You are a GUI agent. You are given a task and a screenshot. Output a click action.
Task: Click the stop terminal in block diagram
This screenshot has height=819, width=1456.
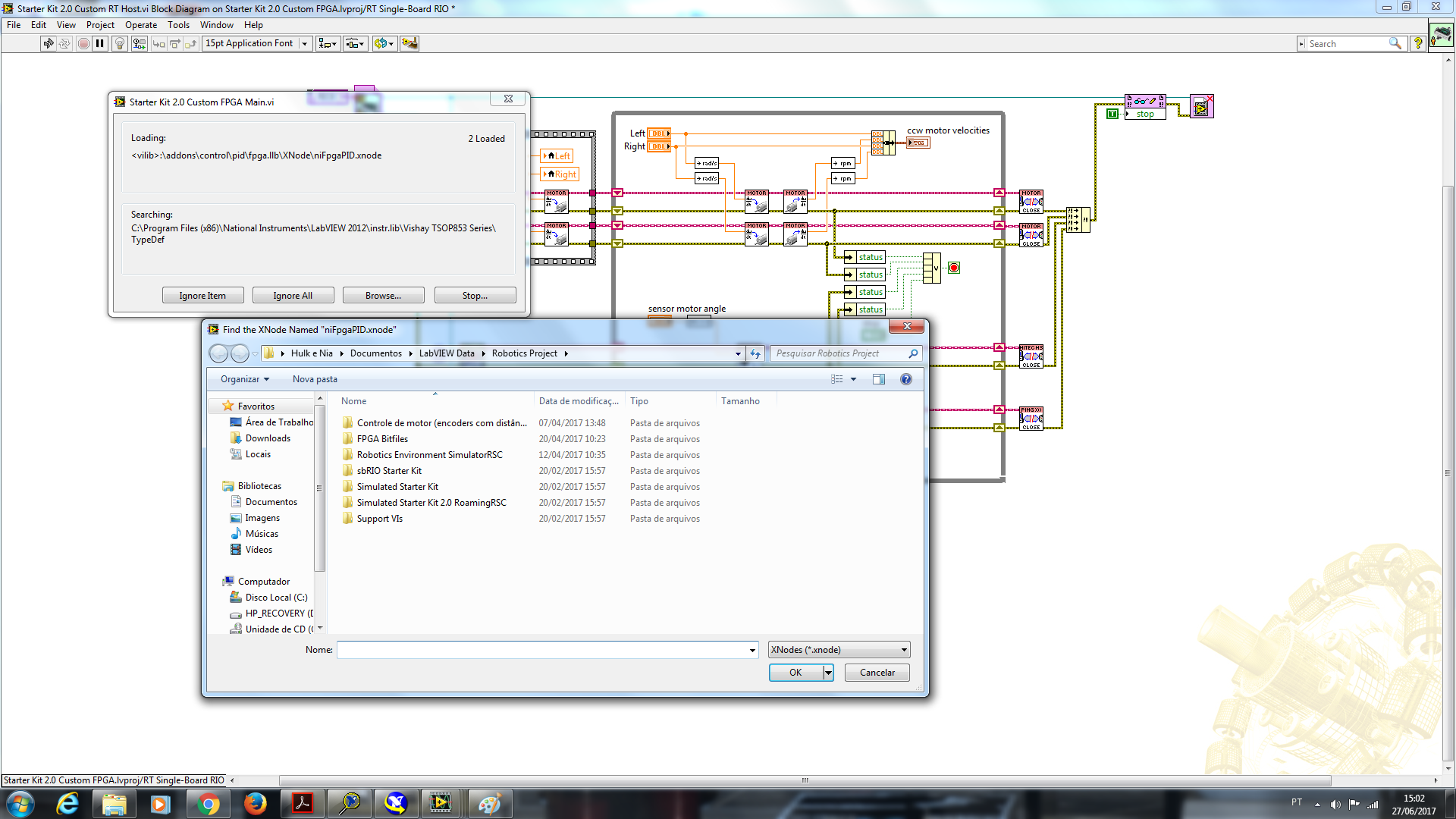click(1145, 114)
